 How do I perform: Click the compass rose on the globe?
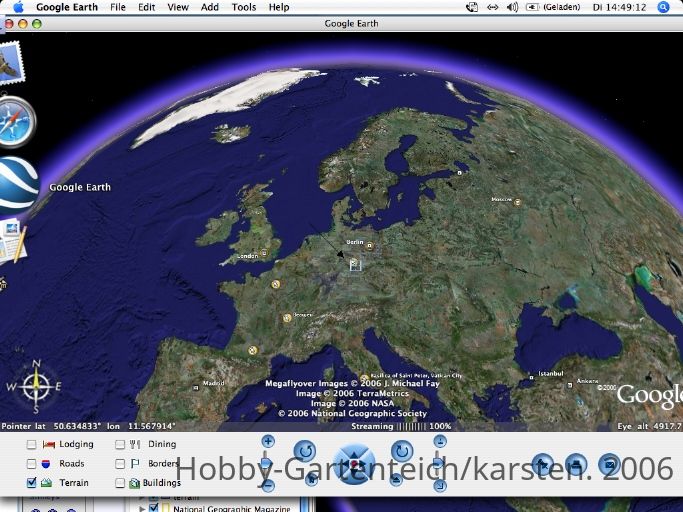[36, 386]
